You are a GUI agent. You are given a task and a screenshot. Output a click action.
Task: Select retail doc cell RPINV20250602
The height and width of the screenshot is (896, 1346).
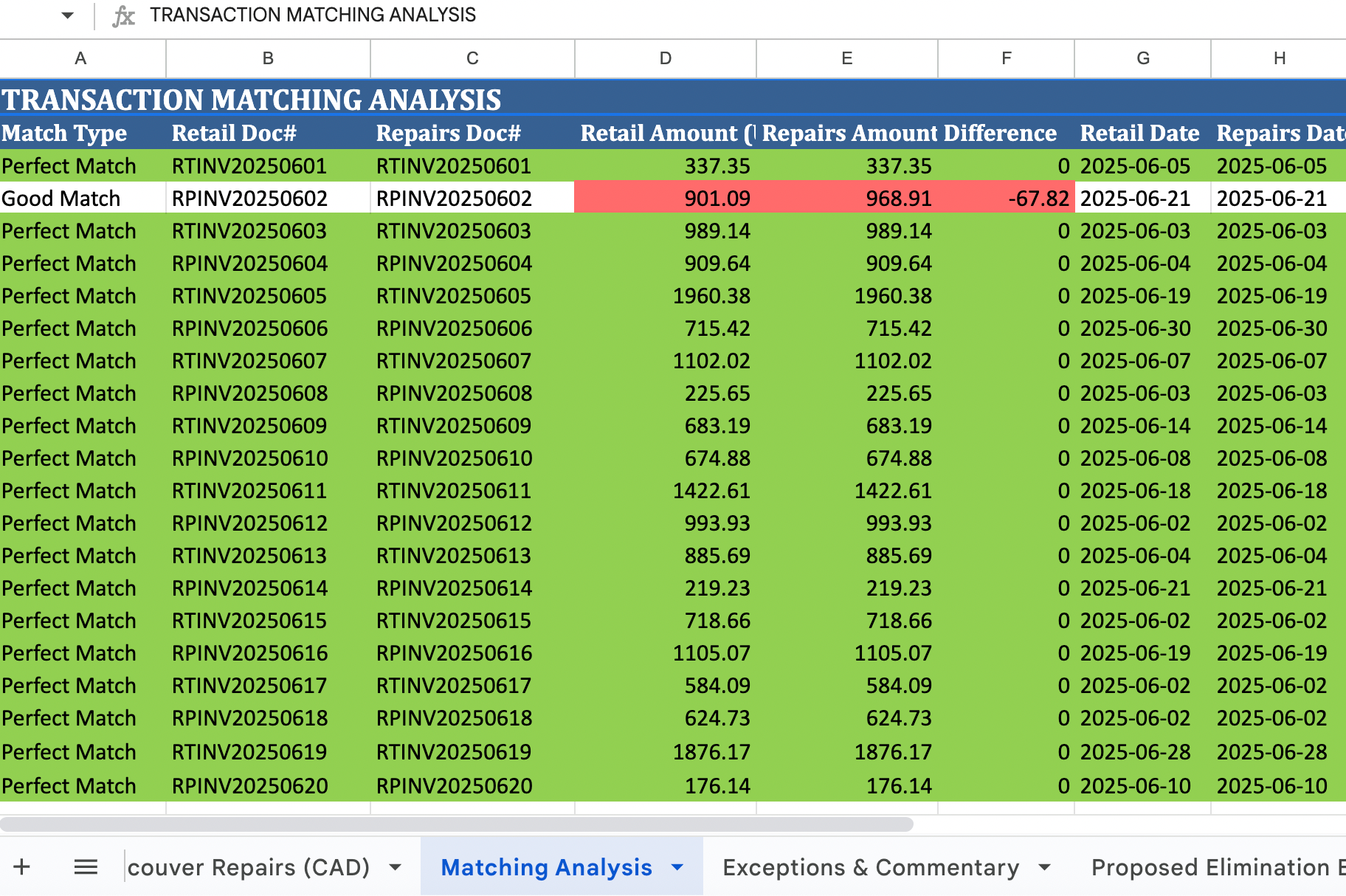pyautogui.click(x=269, y=198)
